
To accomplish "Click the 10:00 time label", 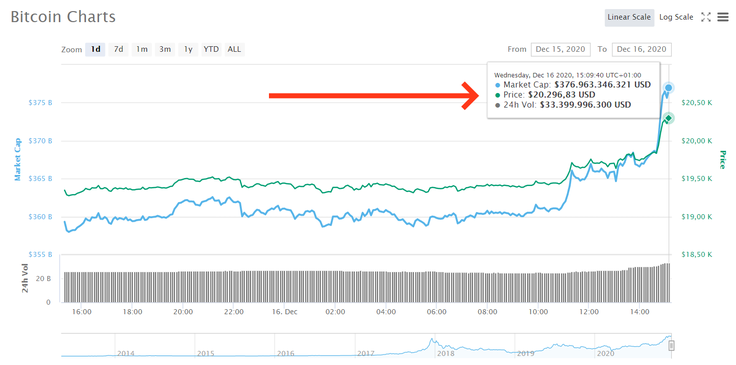I will click(x=538, y=312).
